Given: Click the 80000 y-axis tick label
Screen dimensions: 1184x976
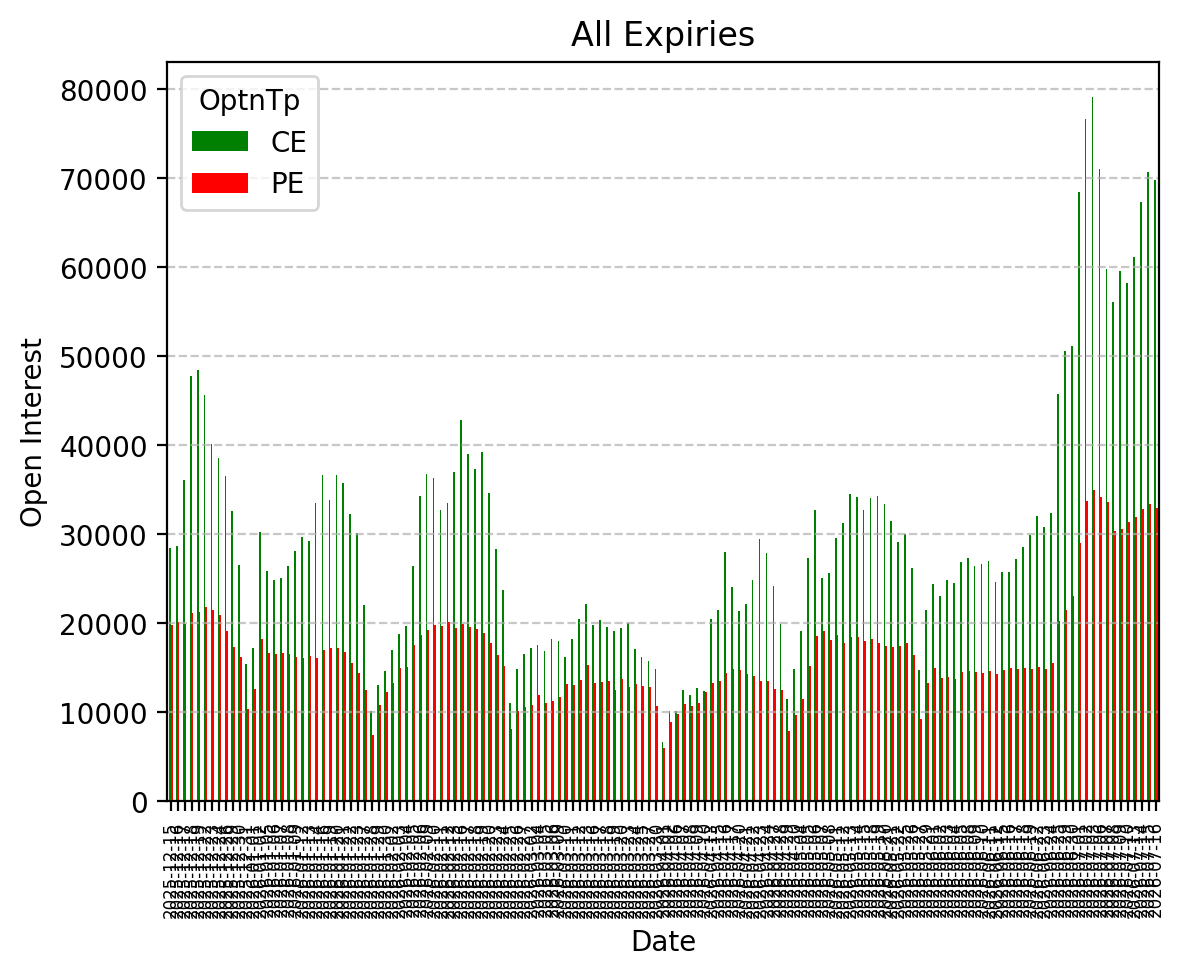Looking at the screenshot, I should point(103,90).
